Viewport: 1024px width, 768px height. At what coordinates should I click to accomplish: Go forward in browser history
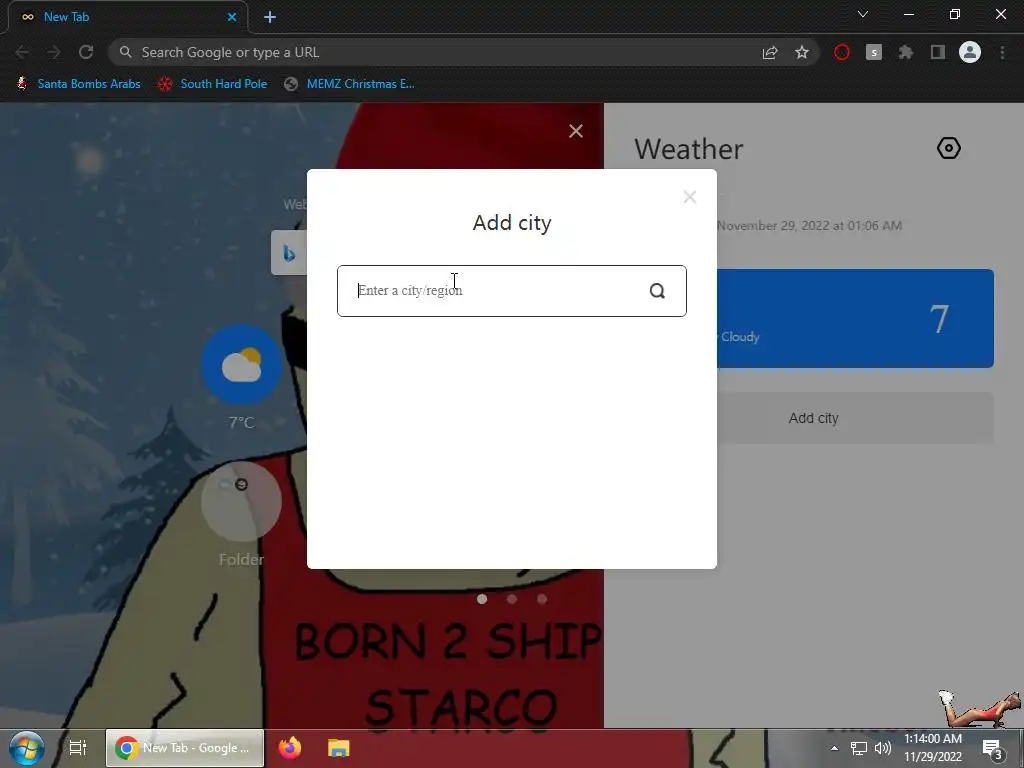(54, 52)
